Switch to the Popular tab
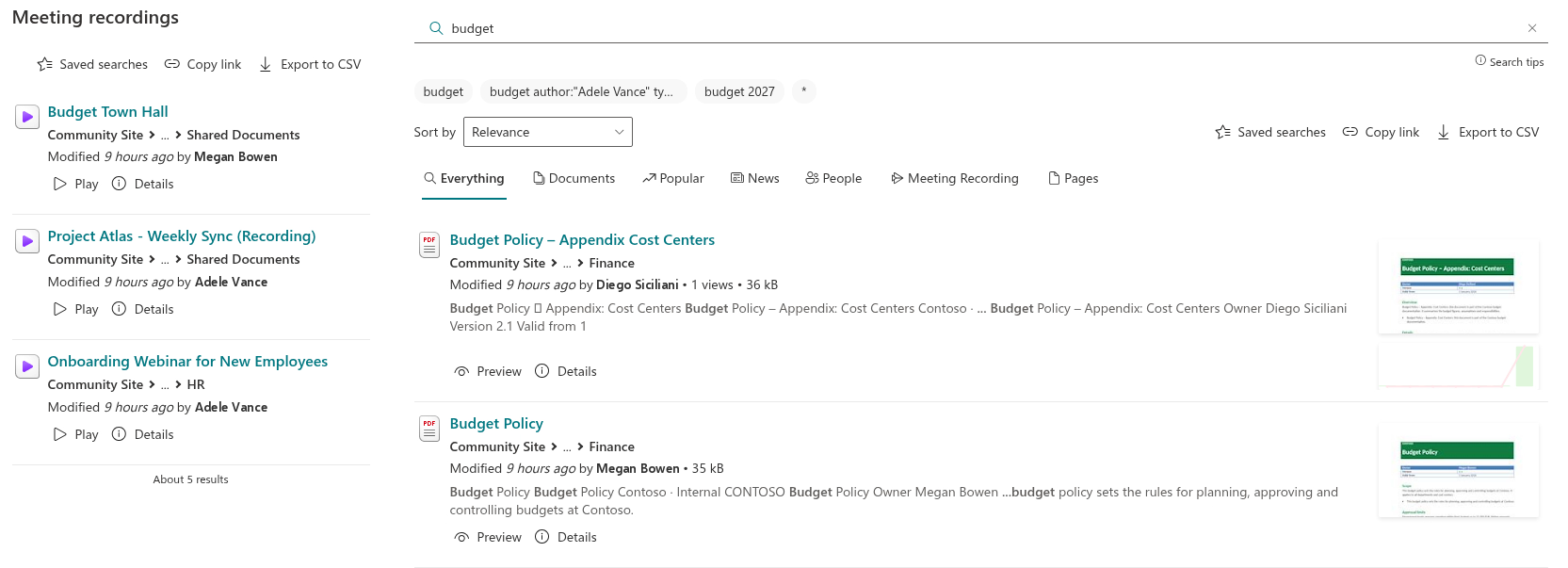This screenshot has height=568, width=1568. pos(672,178)
